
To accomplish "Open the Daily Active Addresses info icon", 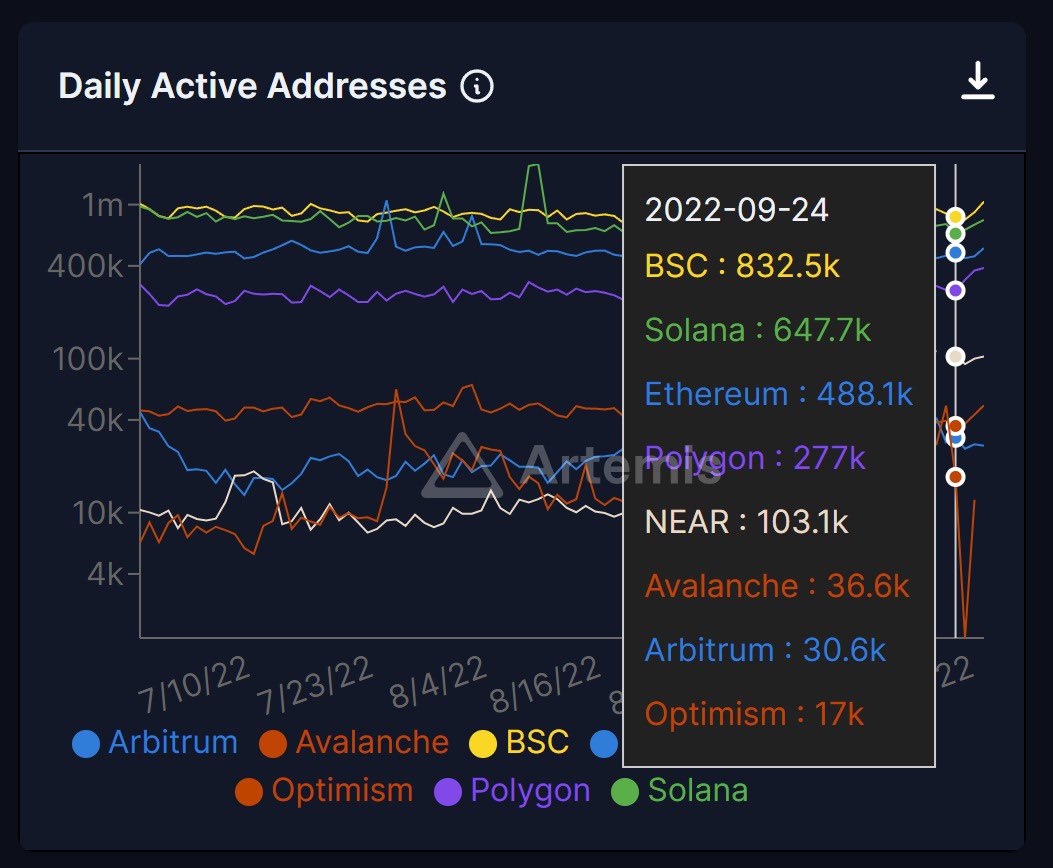I will [x=477, y=87].
